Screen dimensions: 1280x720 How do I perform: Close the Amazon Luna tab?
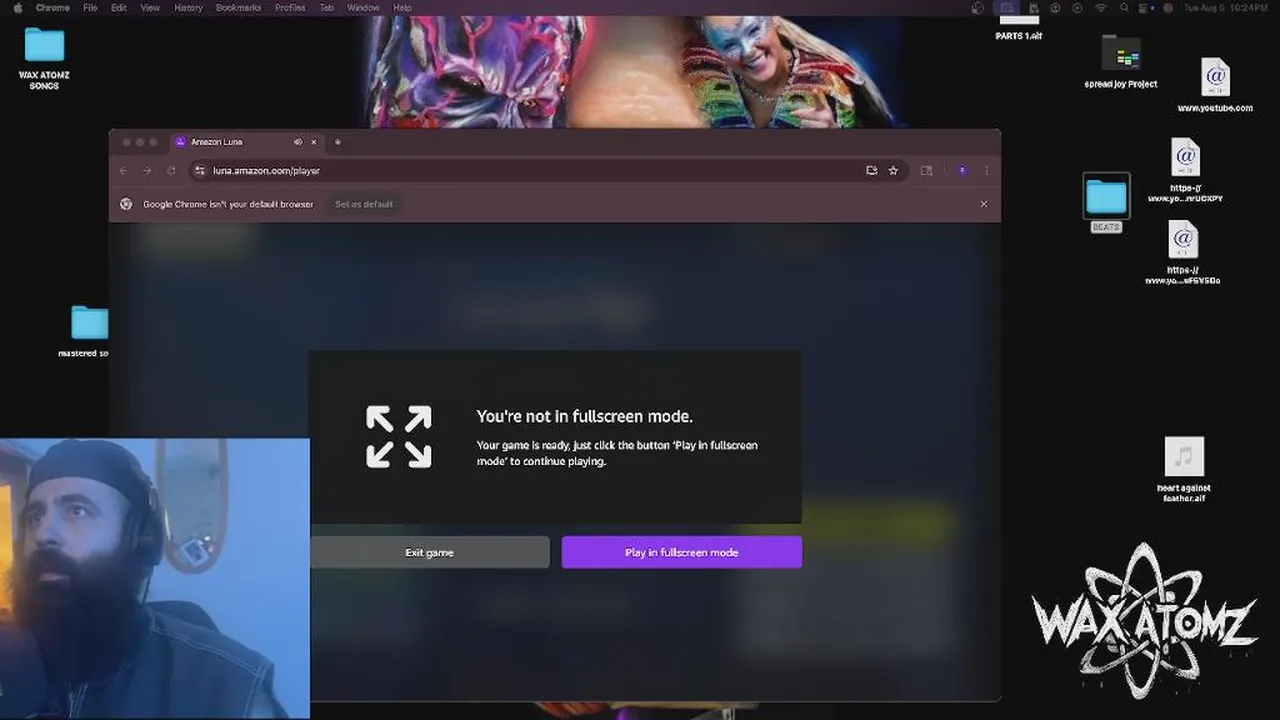click(x=314, y=142)
